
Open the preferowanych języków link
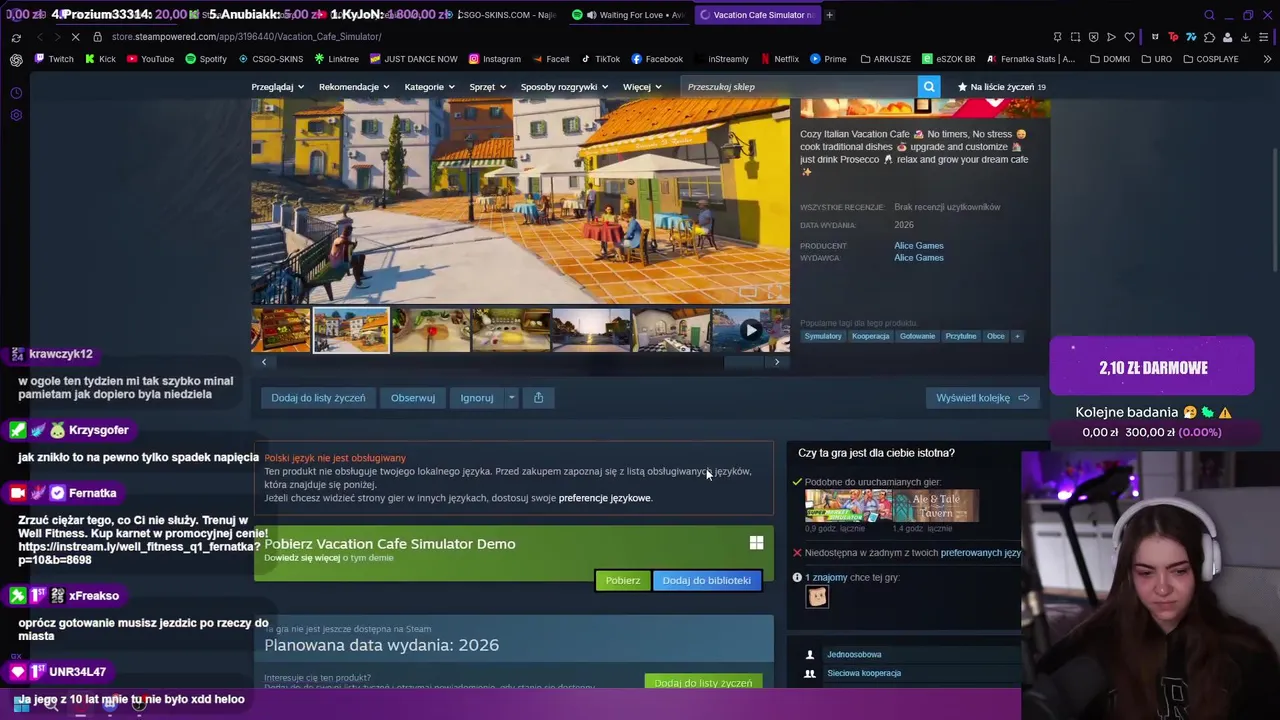point(981,552)
